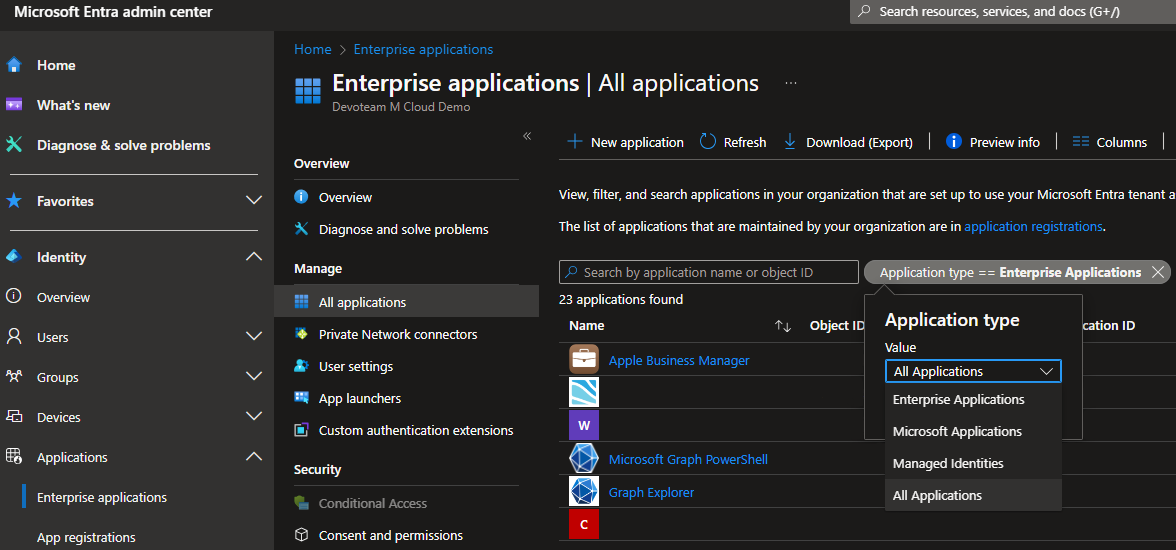
Task: Click the Identity Overview info icon
Action: tap(14, 296)
